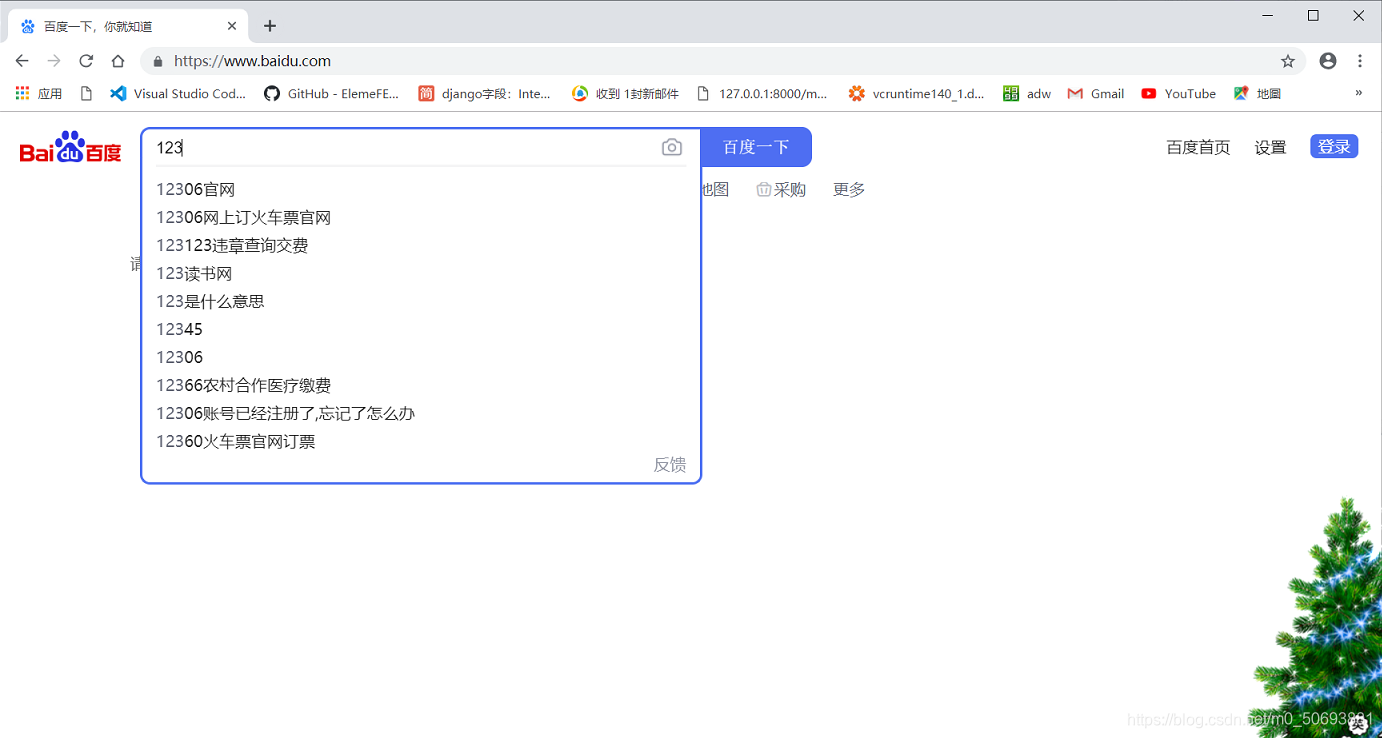
Task: Open the 更多 more link
Action: point(849,190)
